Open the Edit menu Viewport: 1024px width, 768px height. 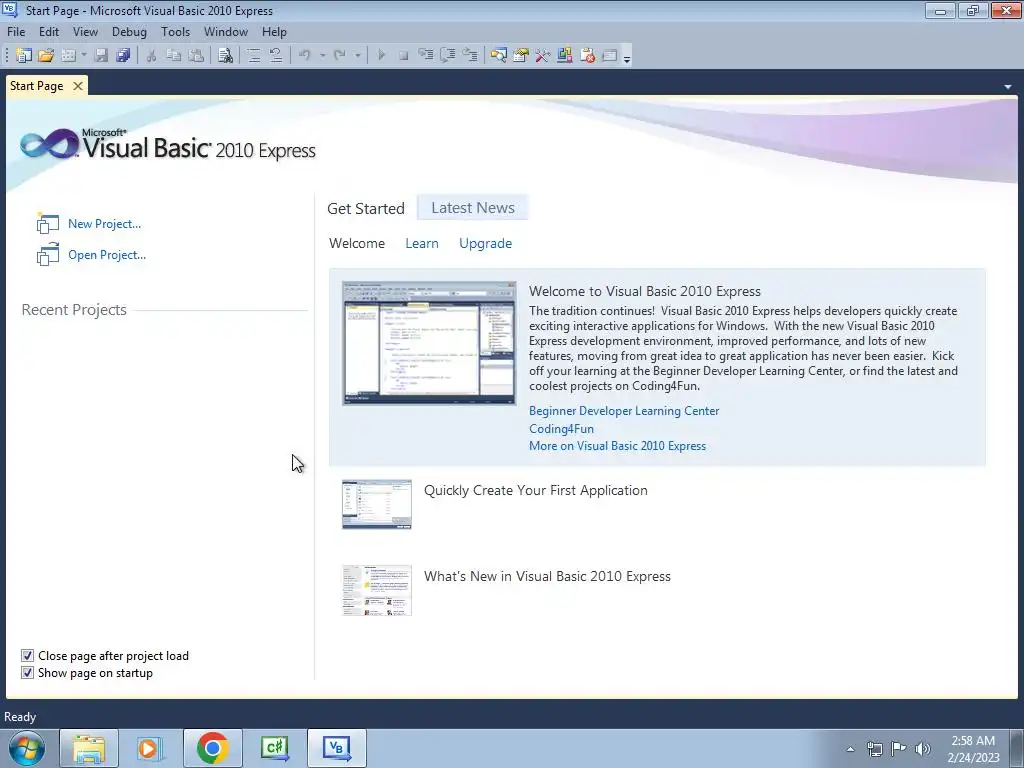tap(49, 31)
